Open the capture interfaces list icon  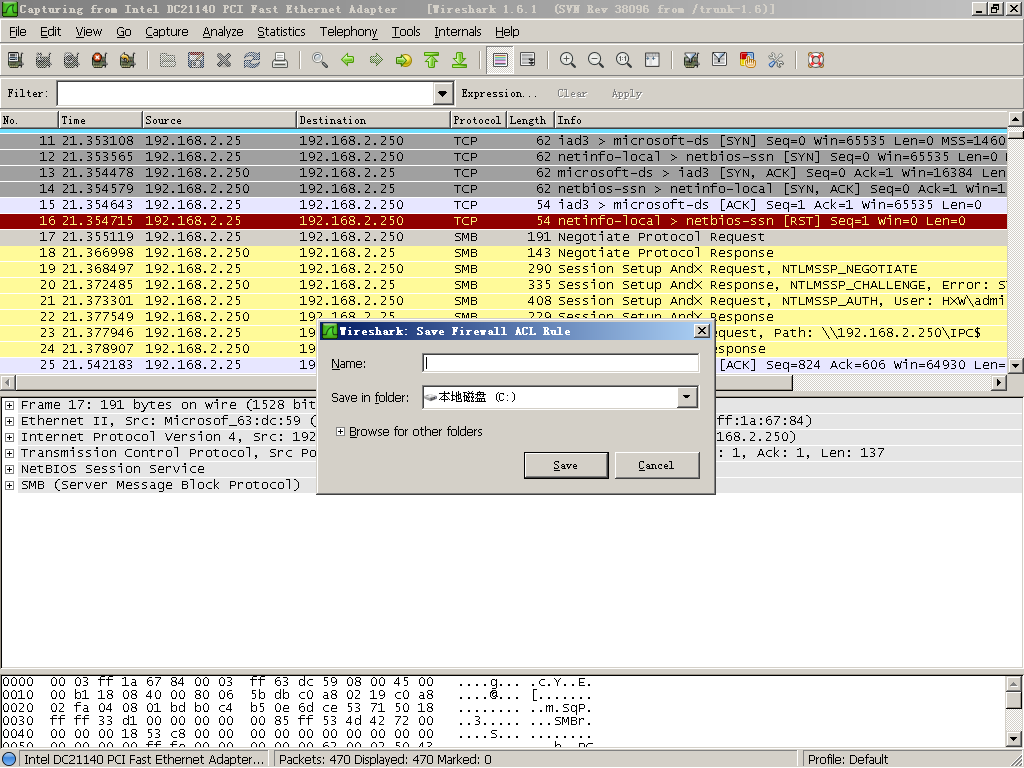(15, 60)
